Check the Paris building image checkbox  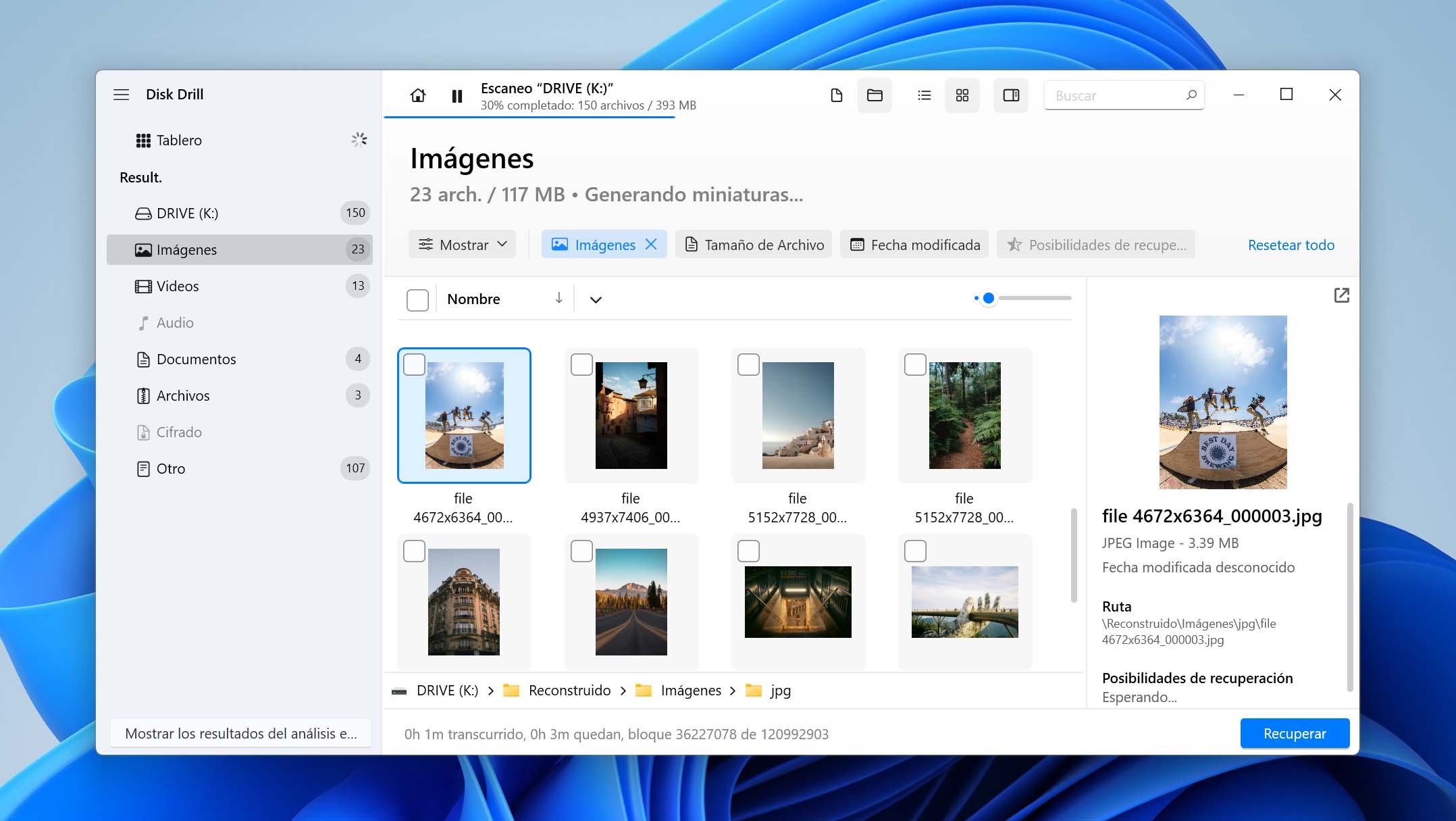[x=414, y=551]
